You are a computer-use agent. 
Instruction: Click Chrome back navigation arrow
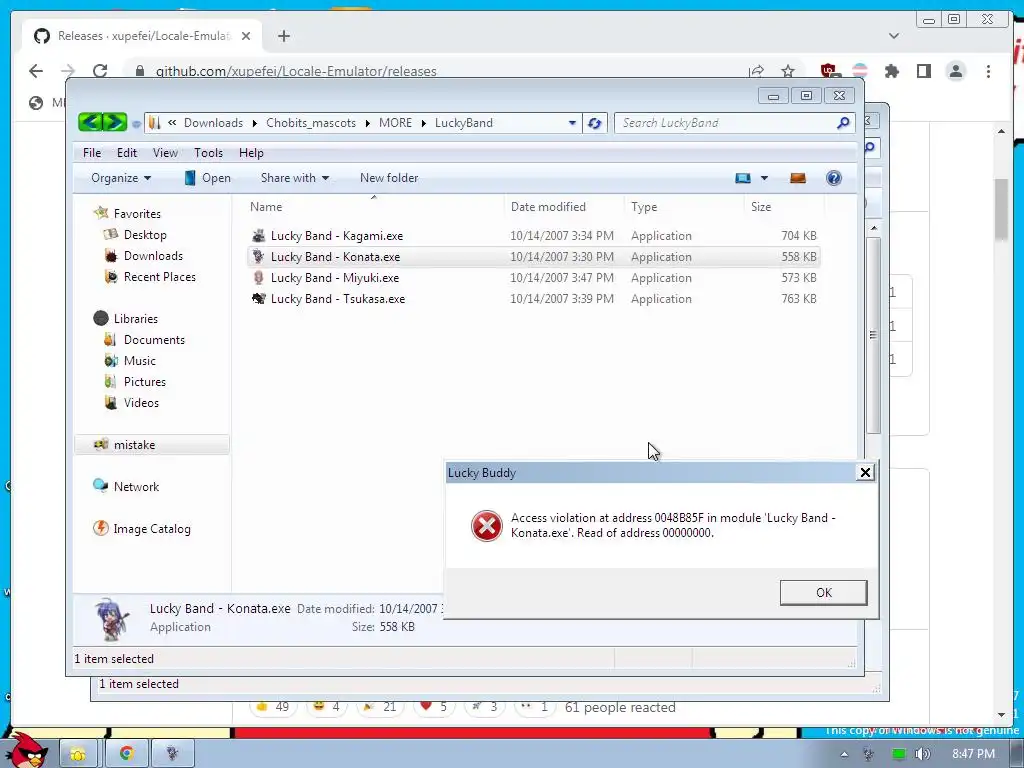[36, 71]
